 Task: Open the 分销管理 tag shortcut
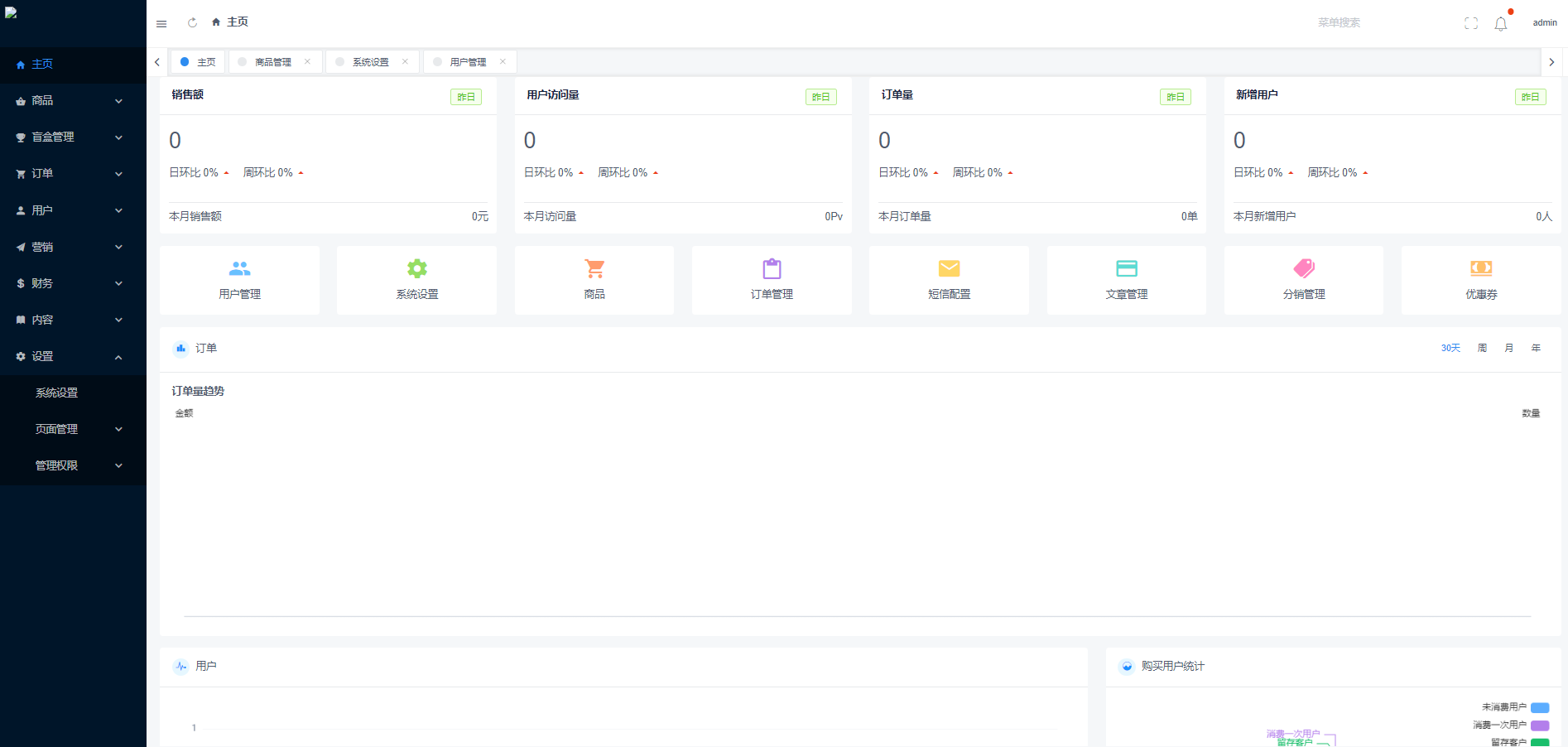pyautogui.click(x=1303, y=269)
